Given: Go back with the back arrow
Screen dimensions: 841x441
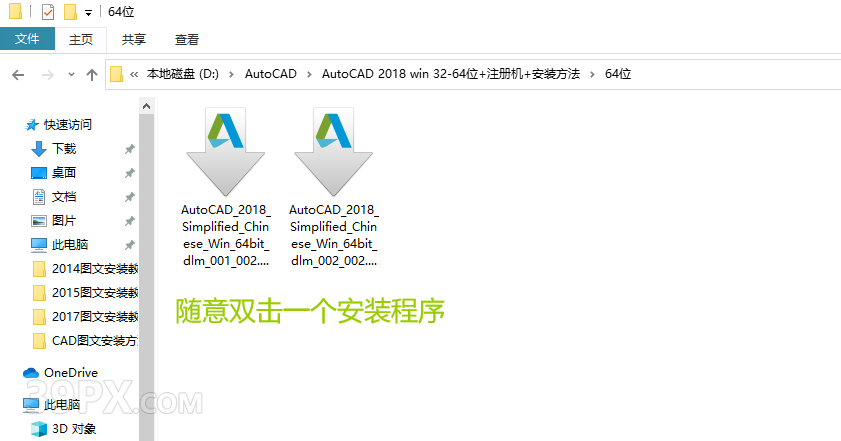Looking at the screenshot, I should (18, 75).
